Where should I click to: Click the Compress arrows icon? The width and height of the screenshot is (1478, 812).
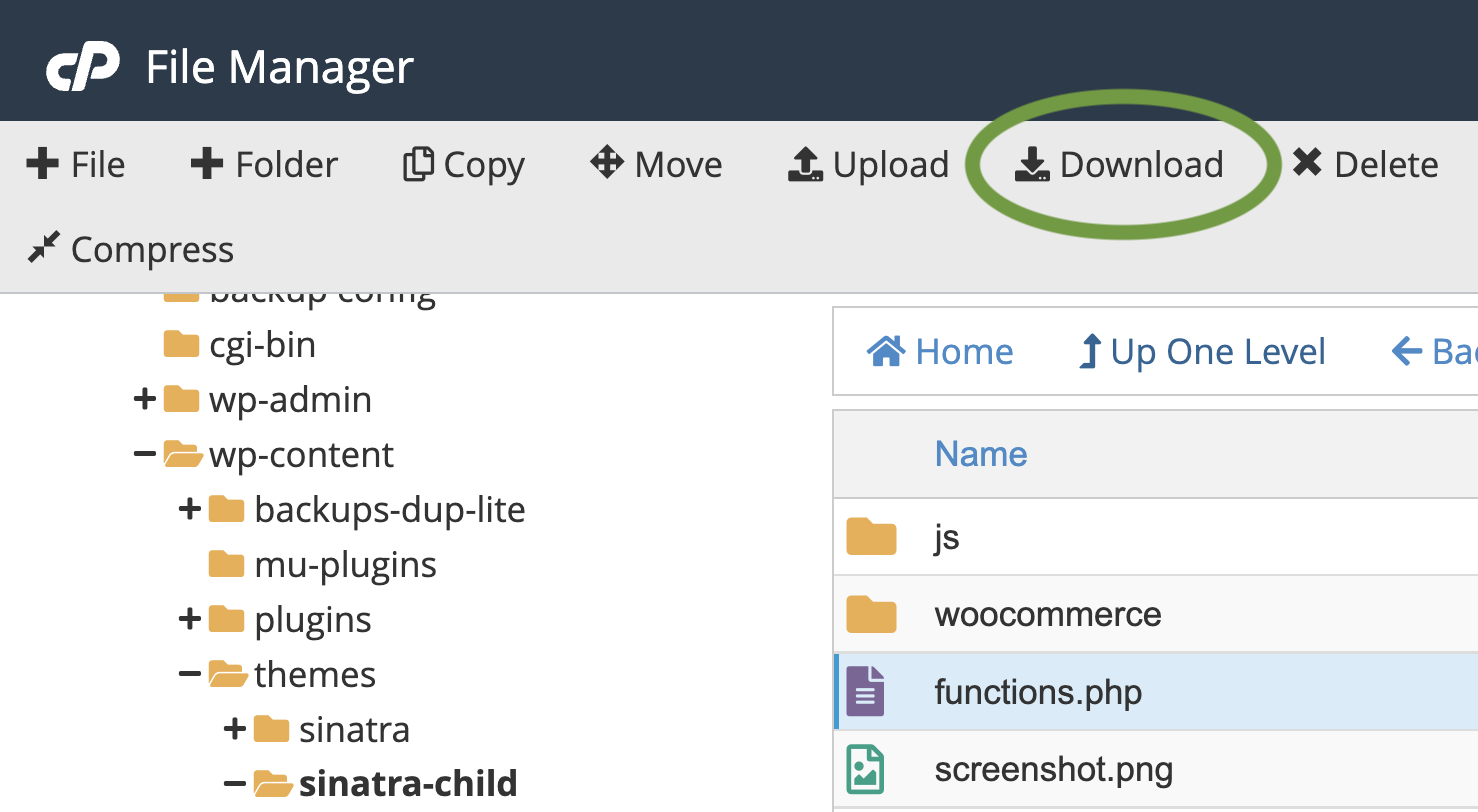(44, 247)
